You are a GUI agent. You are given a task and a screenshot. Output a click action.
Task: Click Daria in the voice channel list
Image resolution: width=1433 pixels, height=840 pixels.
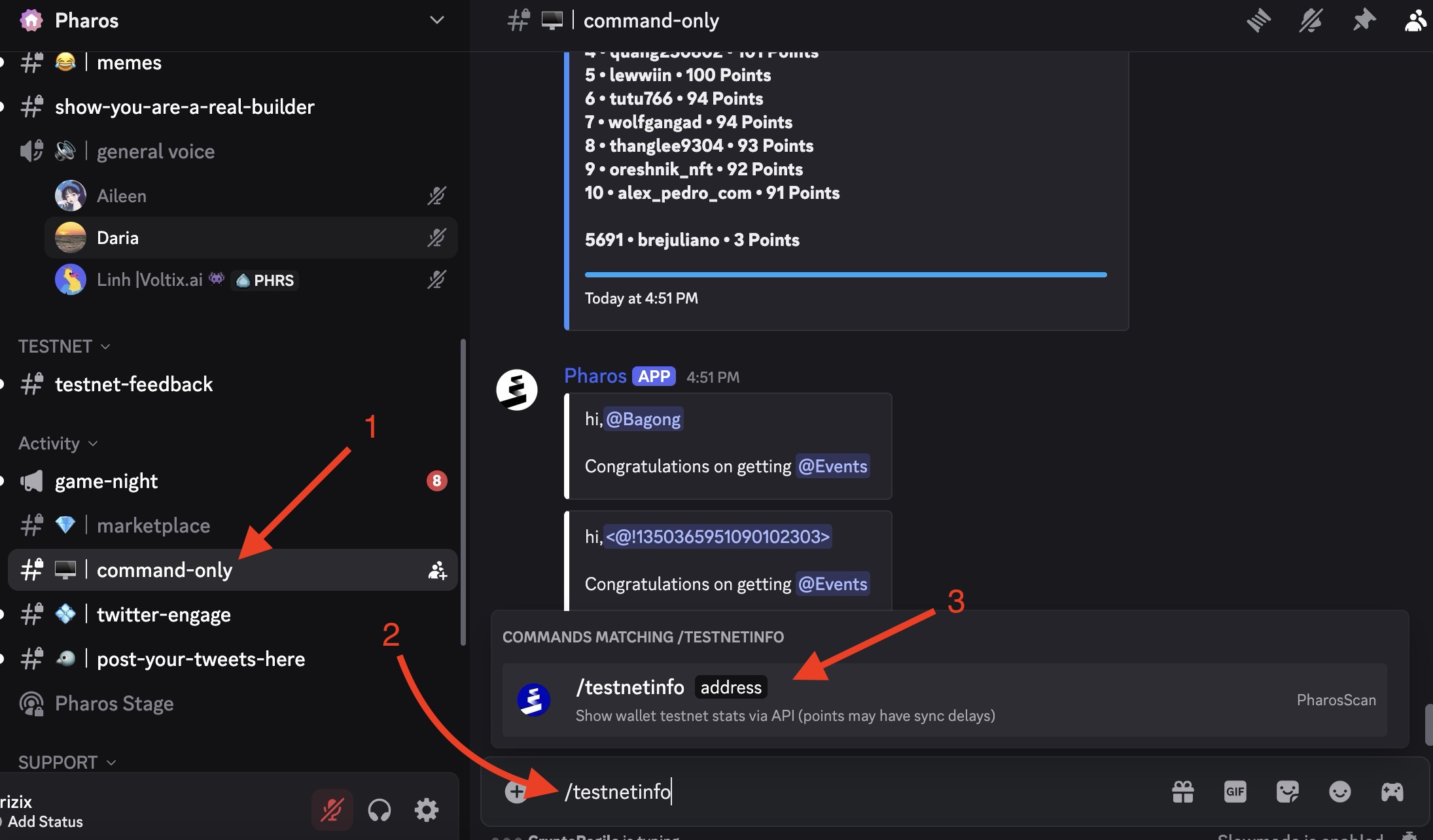pos(251,237)
